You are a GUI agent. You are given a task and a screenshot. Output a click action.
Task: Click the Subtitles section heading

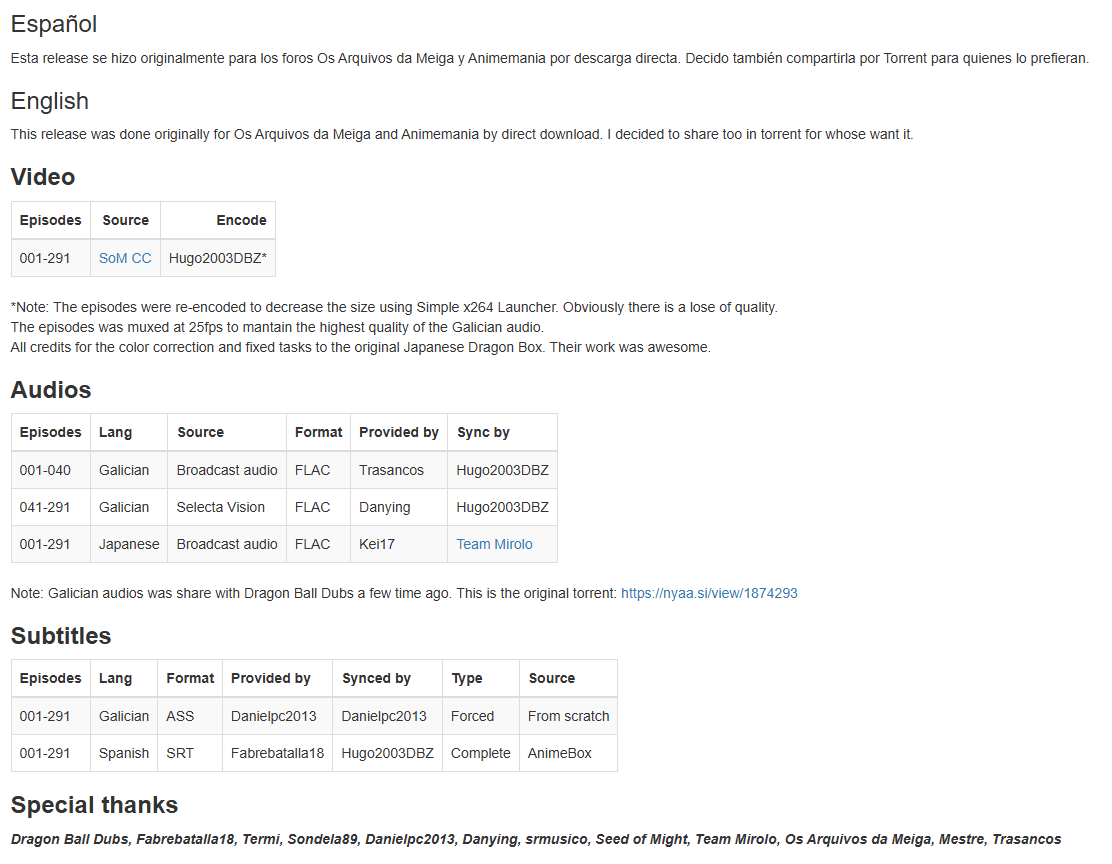(61, 636)
